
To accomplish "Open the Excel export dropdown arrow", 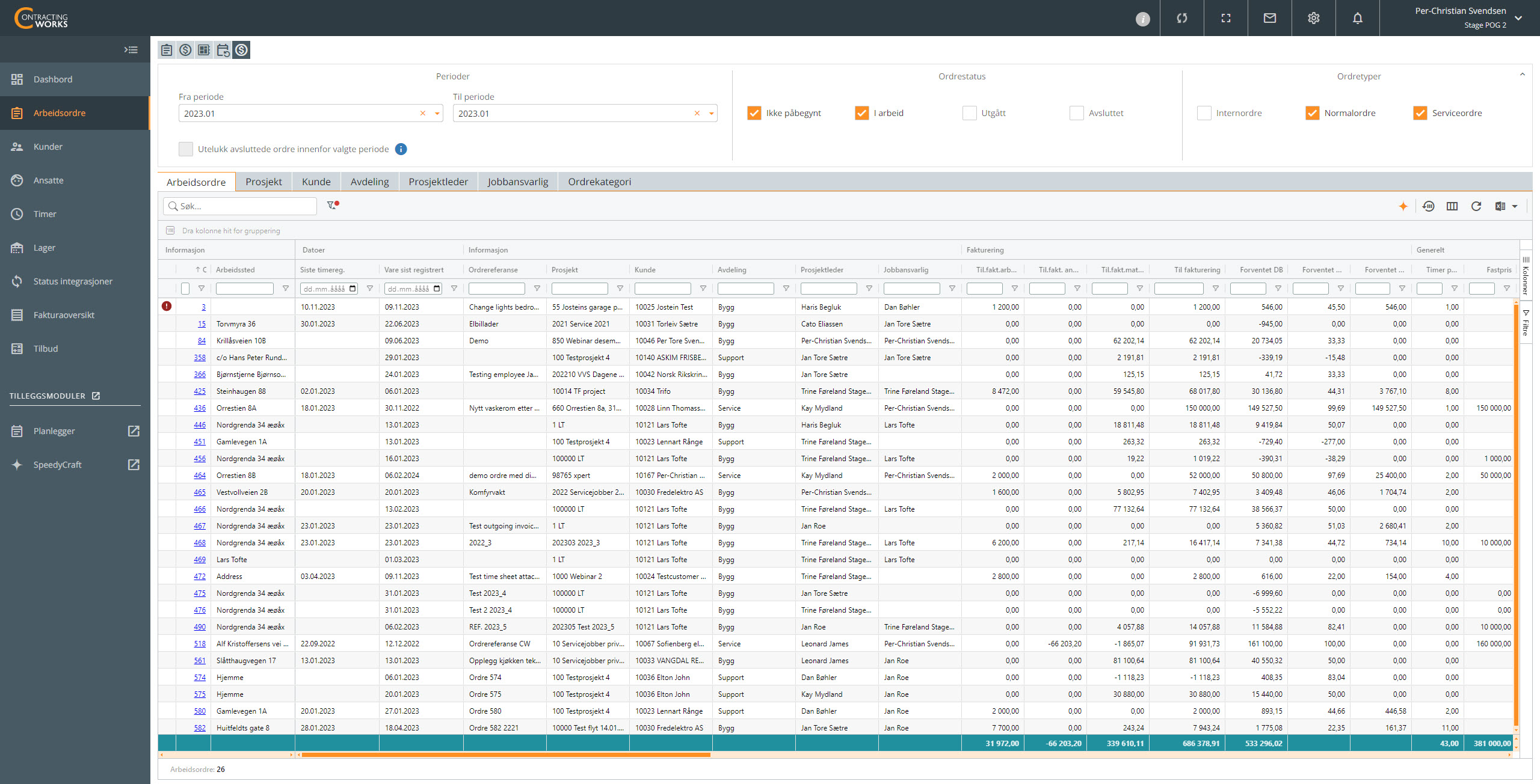I will click(1515, 206).
